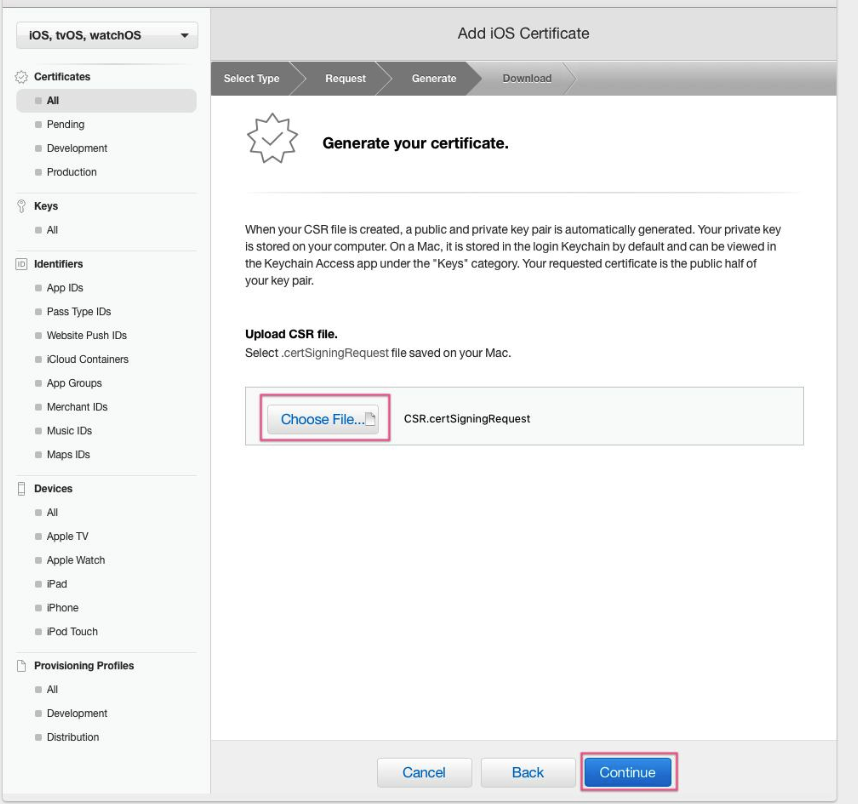
Task: Click the Back button
Action: (528, 773)
